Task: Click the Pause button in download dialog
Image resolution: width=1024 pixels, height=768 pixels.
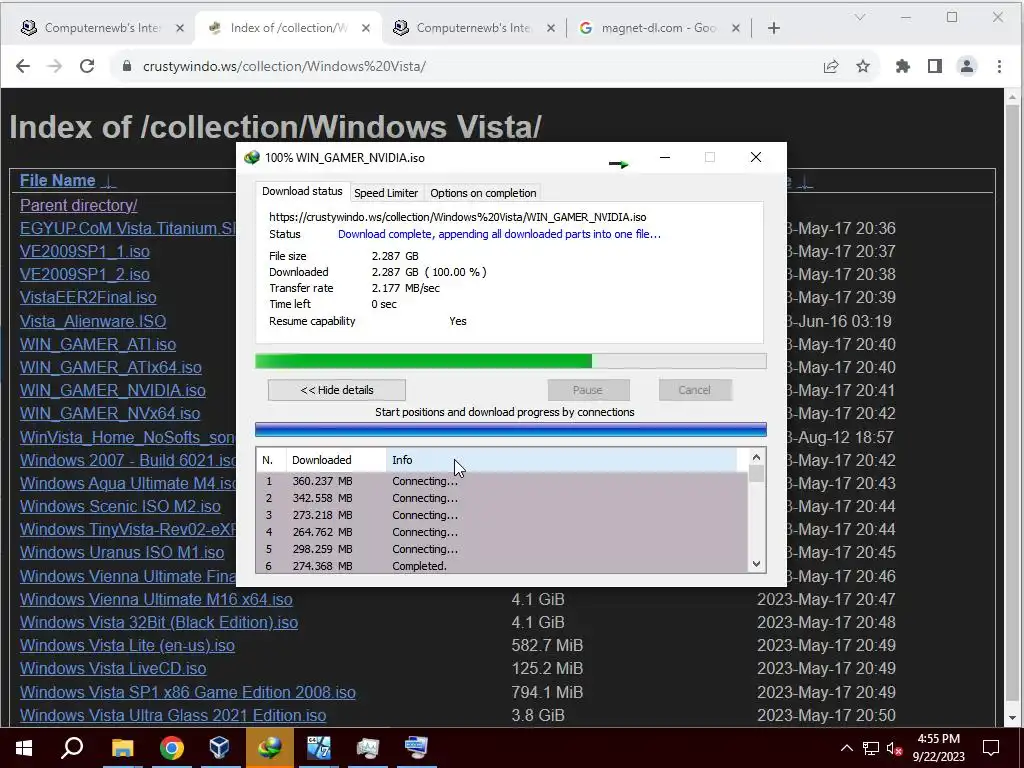Action: (x=588, y=390)
